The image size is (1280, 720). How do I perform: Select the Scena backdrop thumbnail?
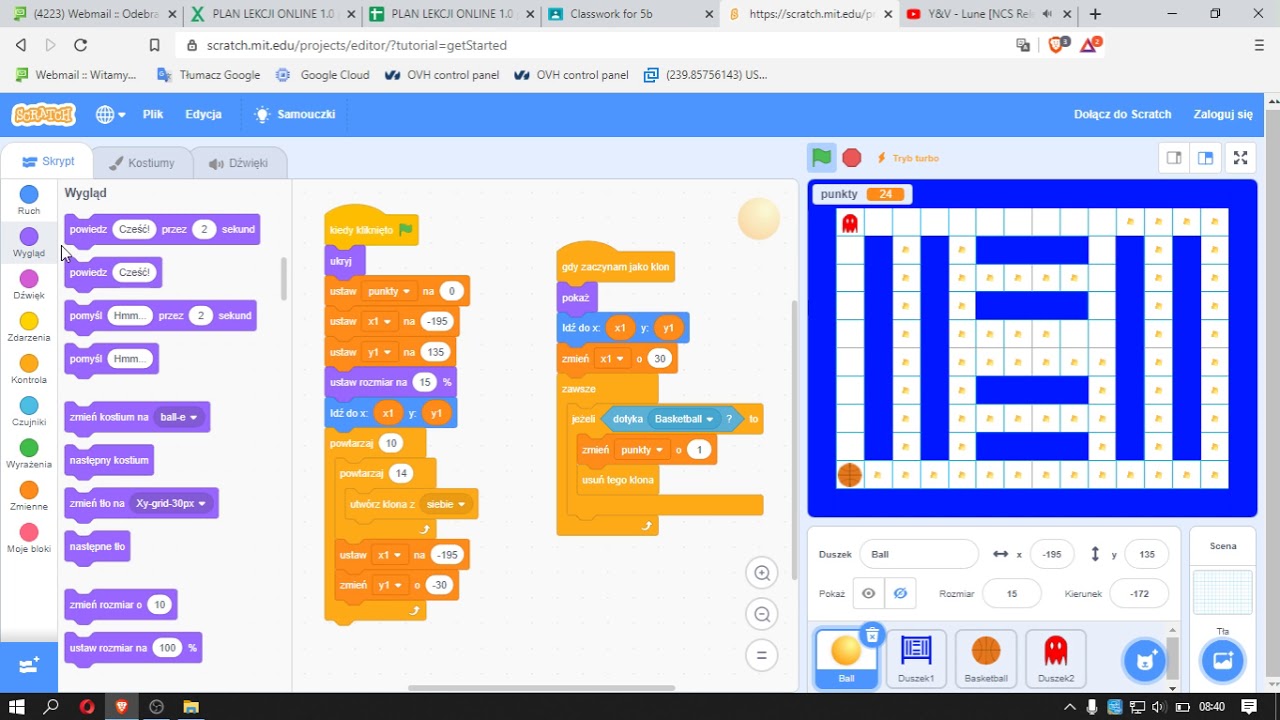click(1222, 593)
